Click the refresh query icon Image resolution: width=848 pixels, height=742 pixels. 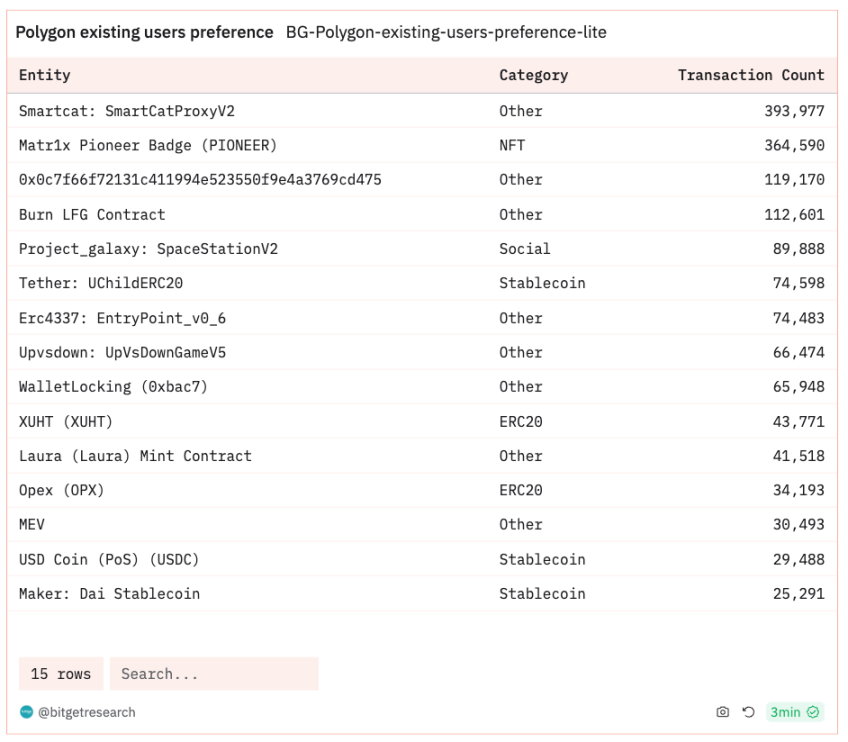pos(748,712)
